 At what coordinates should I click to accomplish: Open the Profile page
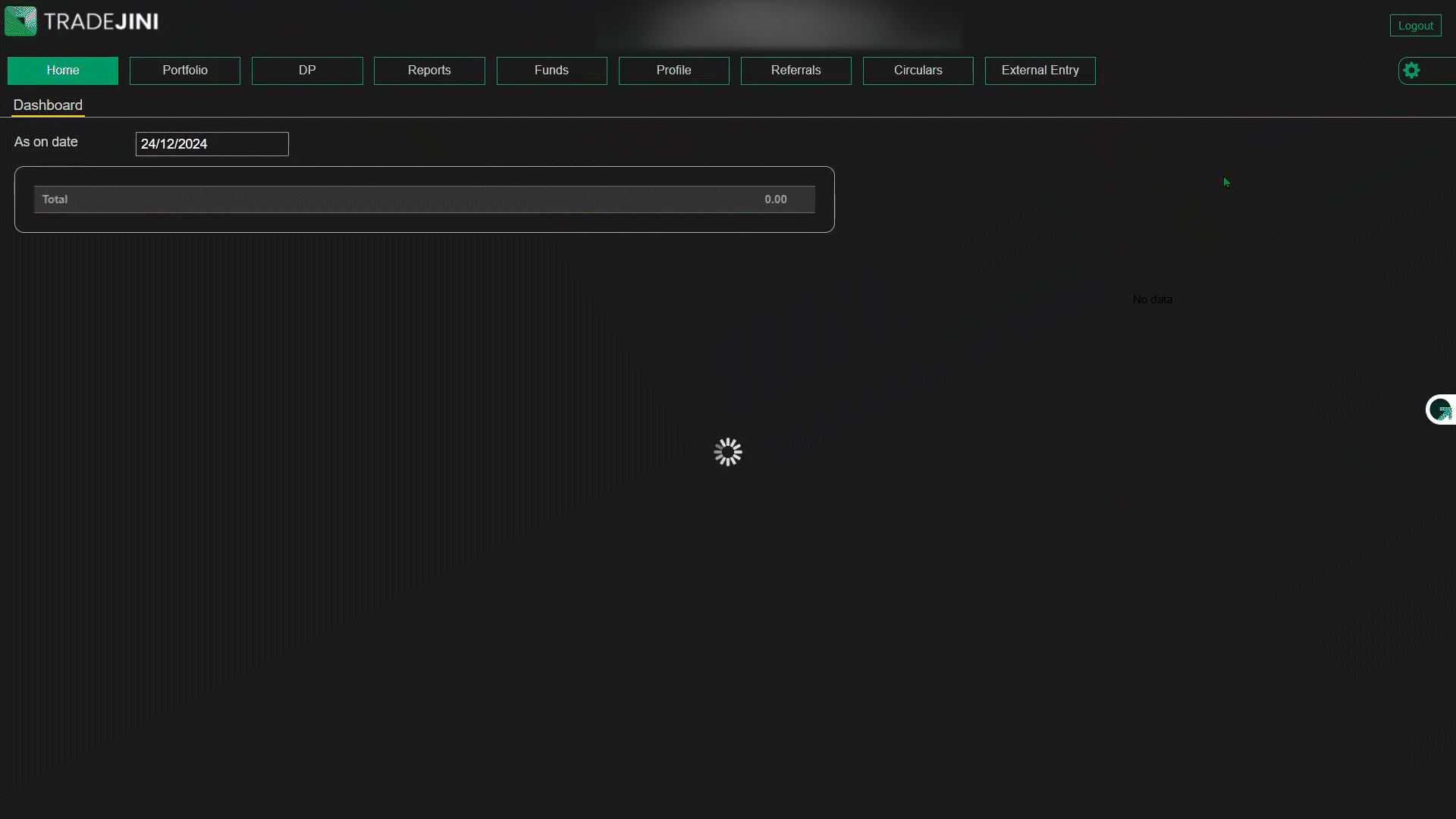coord(673,71)
